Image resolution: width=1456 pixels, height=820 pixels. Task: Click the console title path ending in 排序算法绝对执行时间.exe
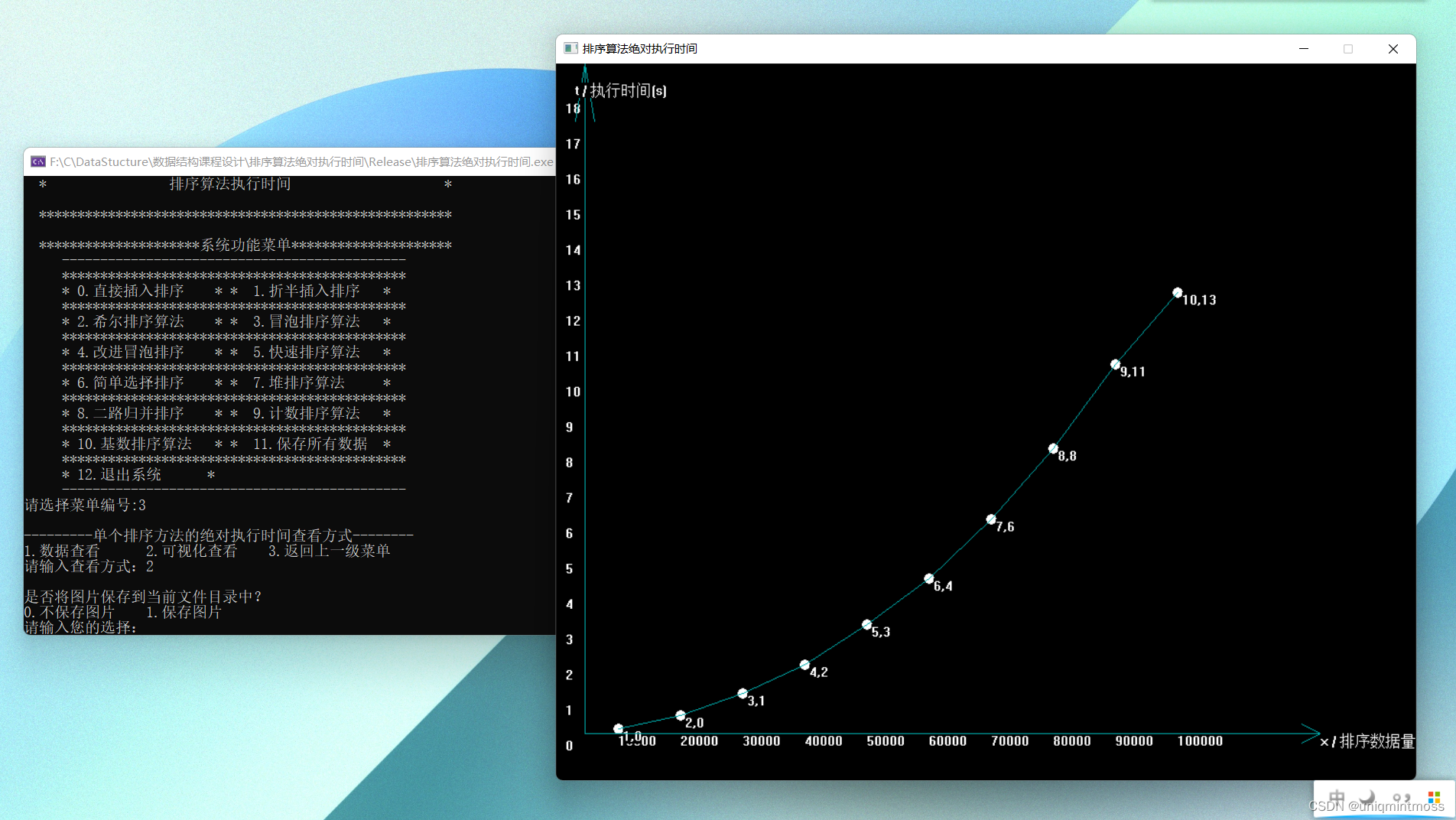pos(301,161)
